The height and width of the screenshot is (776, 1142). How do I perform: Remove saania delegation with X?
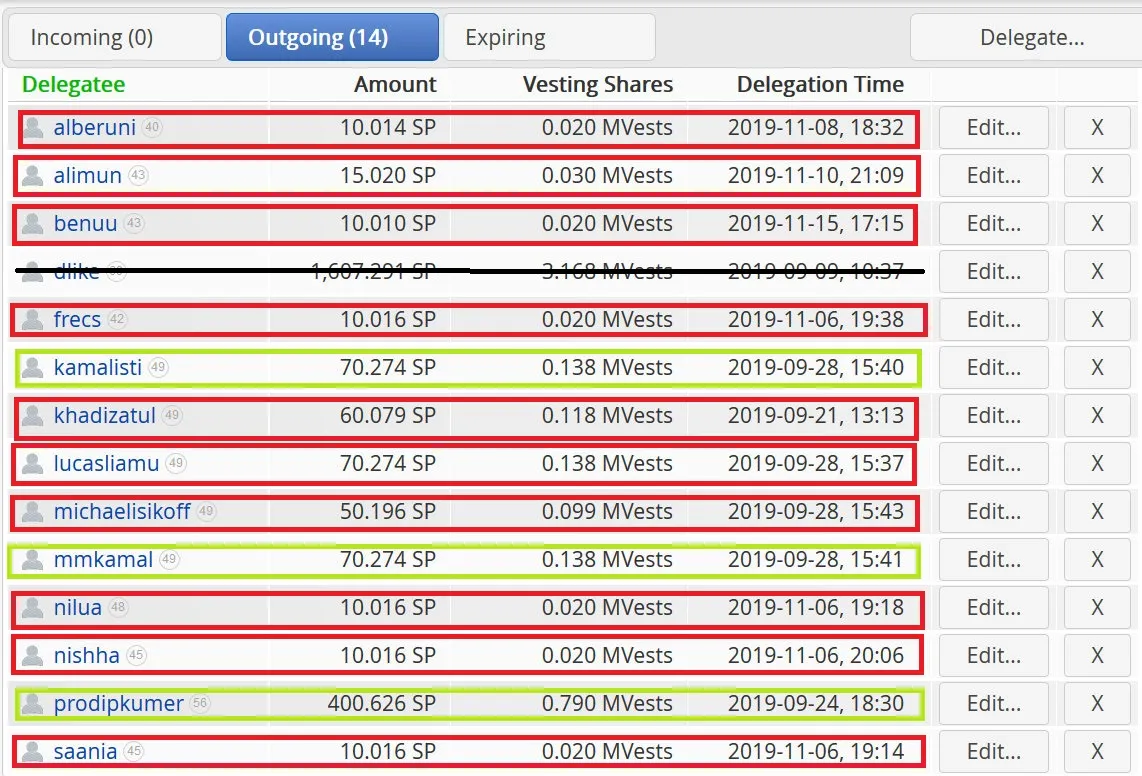[1097, 753]
